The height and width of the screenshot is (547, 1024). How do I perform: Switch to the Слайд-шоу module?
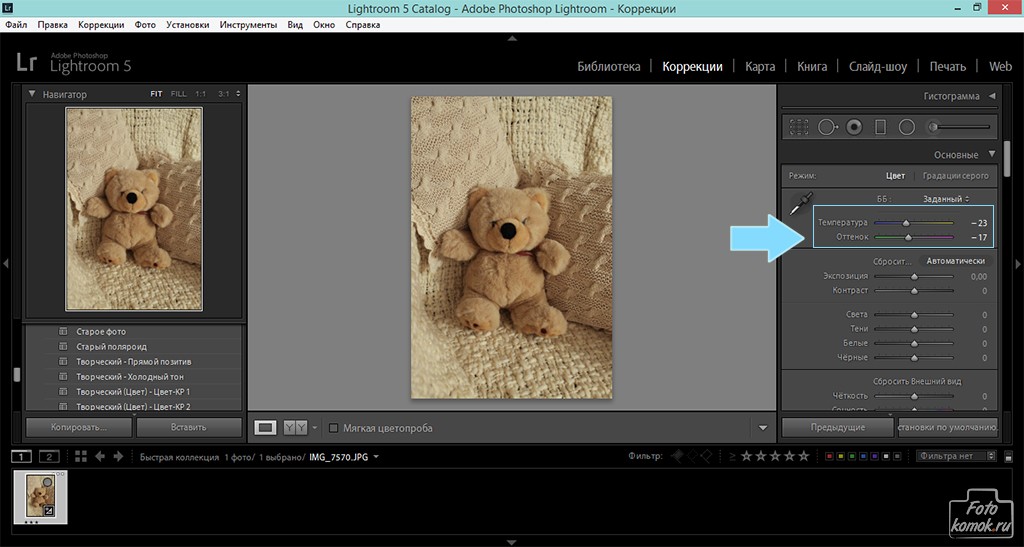(x=878, y=67)
